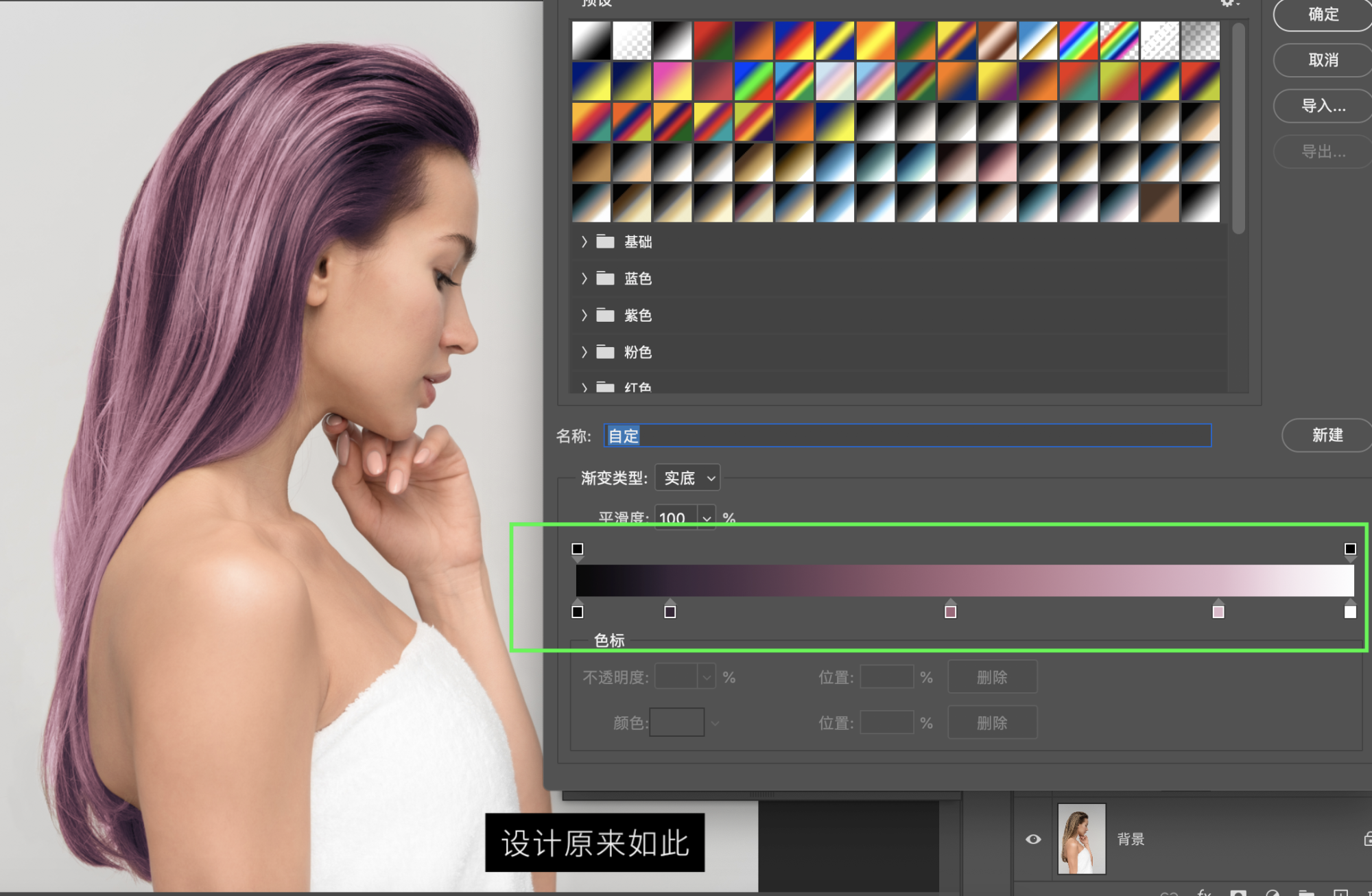Image resolution: width=1372 pixels, height=896 pixels.
Task: Click the adjustment layer half-circle icon
Action: pos(1273,893)
